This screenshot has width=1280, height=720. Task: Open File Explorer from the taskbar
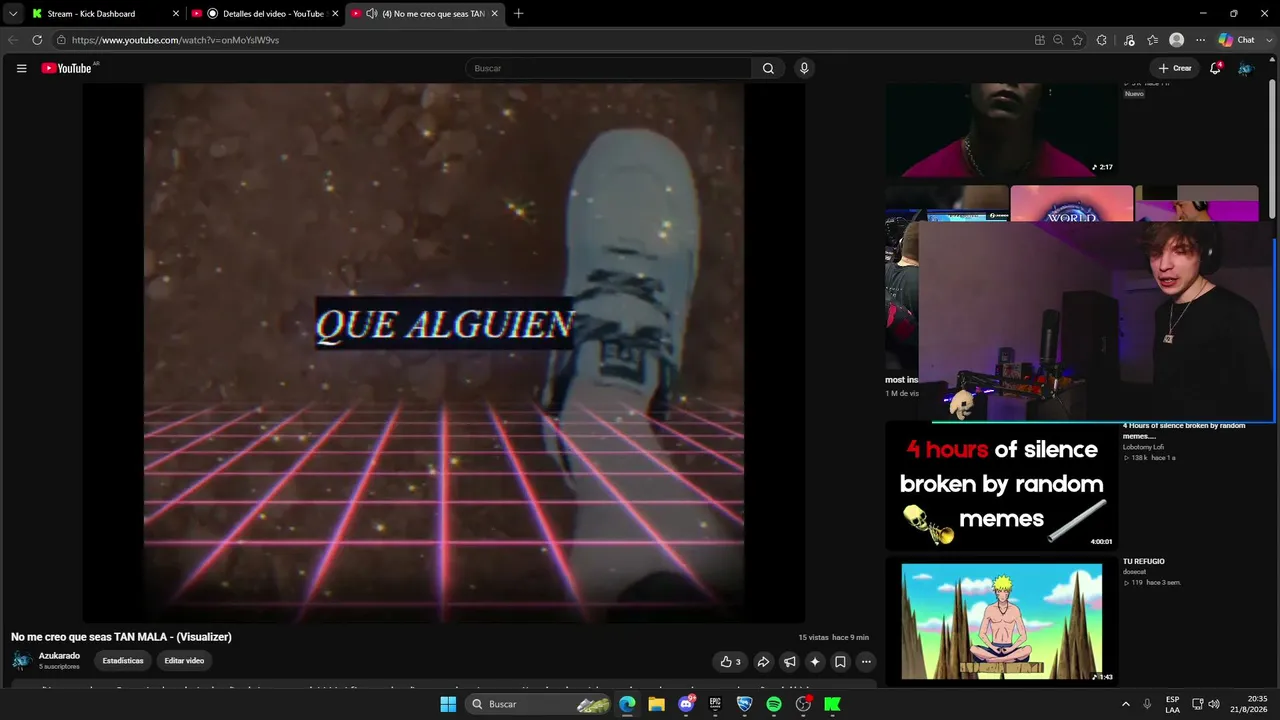pyautogui.click(x=656, y=704)
